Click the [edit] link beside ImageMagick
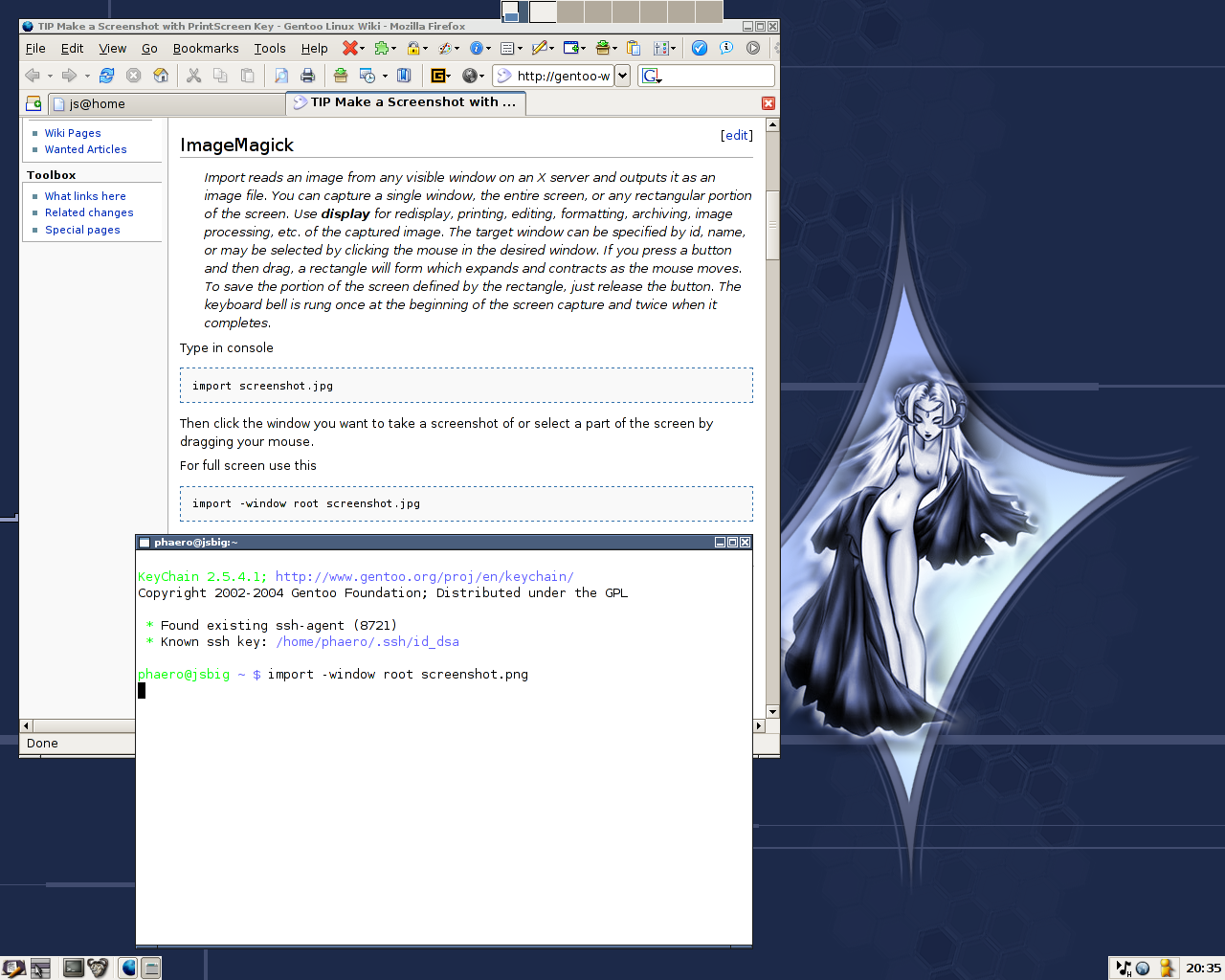This screenshot has height=980, width=1225. click(x=737, y=135)
